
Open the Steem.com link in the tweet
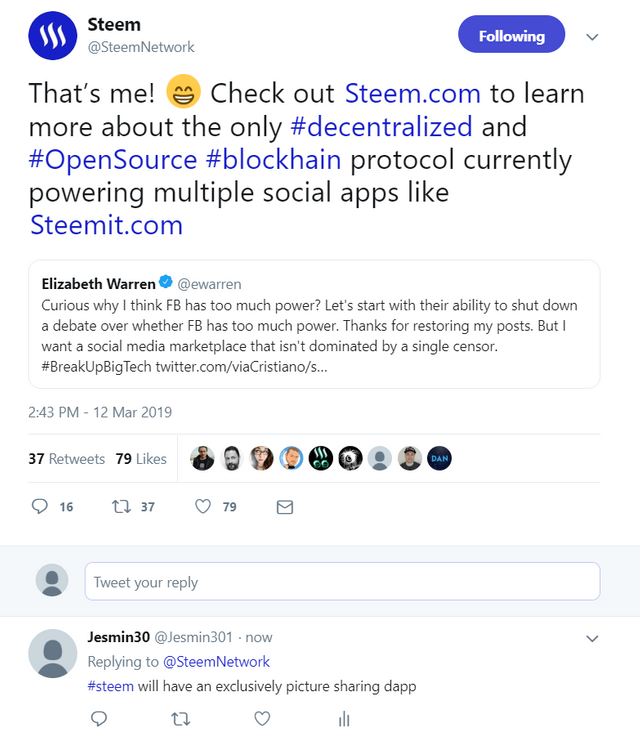pyautogui.click(x=413, y=93)
